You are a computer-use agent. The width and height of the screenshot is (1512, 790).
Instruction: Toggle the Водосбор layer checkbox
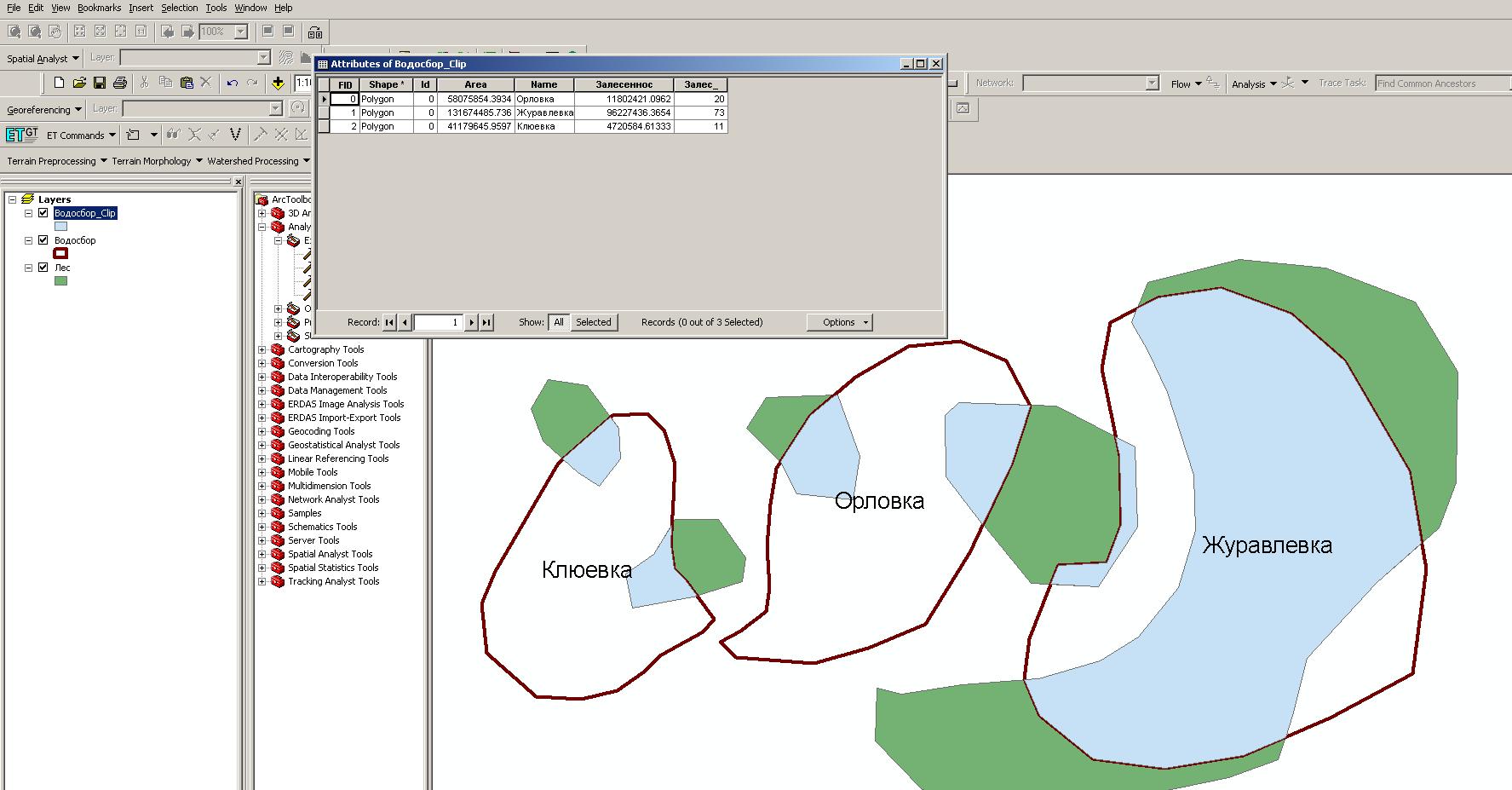43,240
